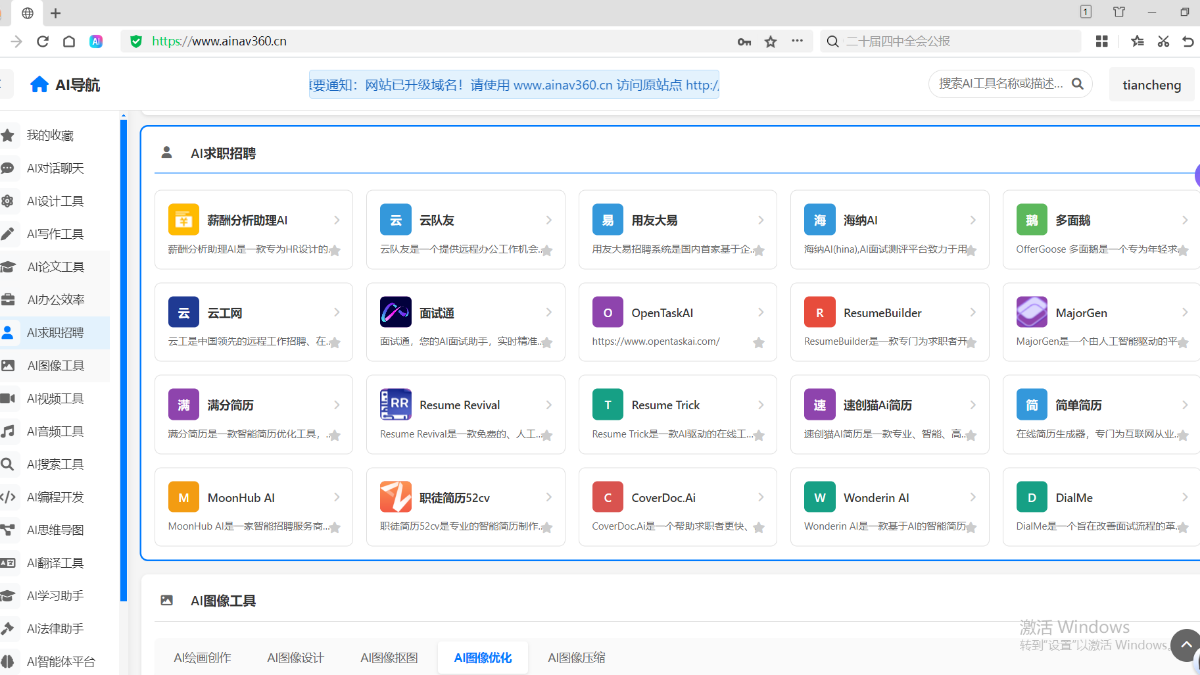This screenshot has width=1200, height=675.
Task: Favorite 面试通 using its star
Action: [x=547, y=342]
